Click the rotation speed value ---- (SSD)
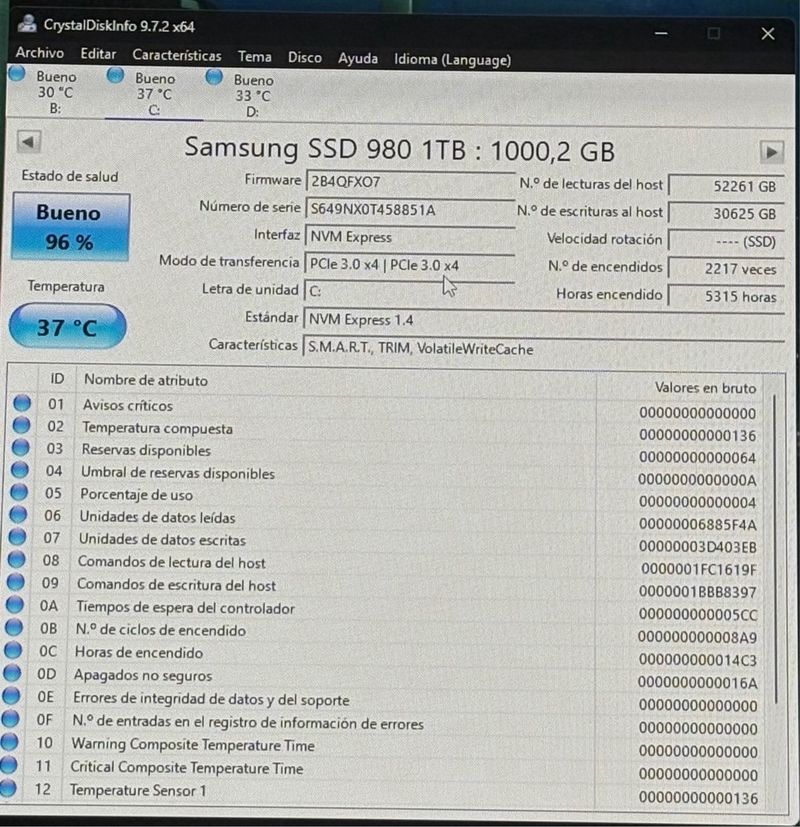The image size is (800, 827). pos(726,241)
